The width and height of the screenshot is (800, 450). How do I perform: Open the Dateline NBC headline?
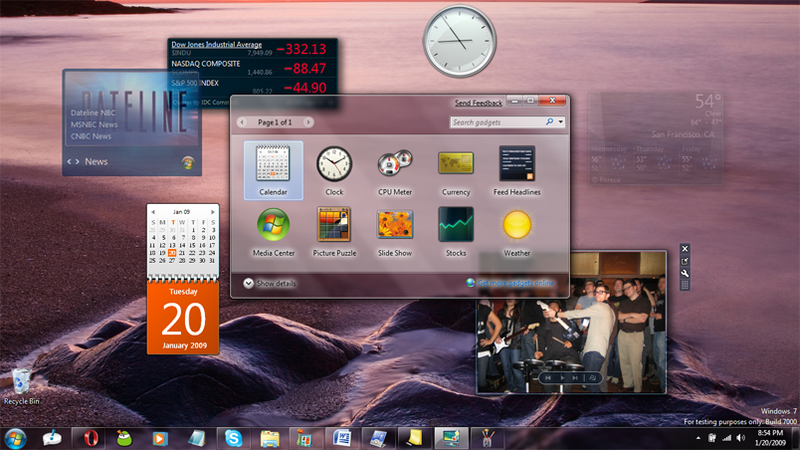[x=93, y=113]
